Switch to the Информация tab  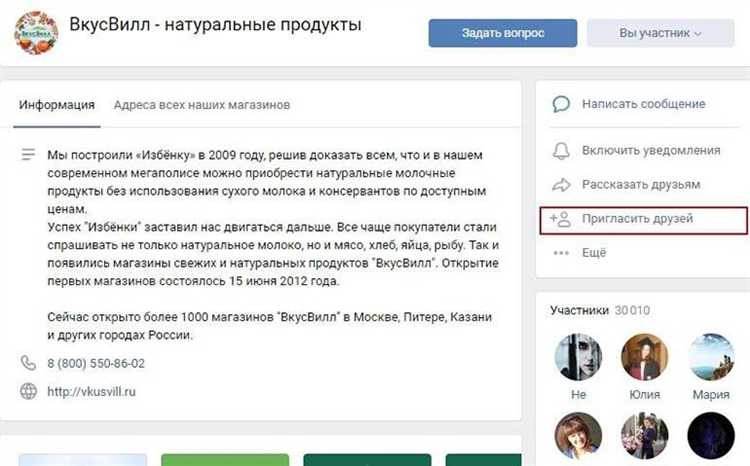click(57, 105)
